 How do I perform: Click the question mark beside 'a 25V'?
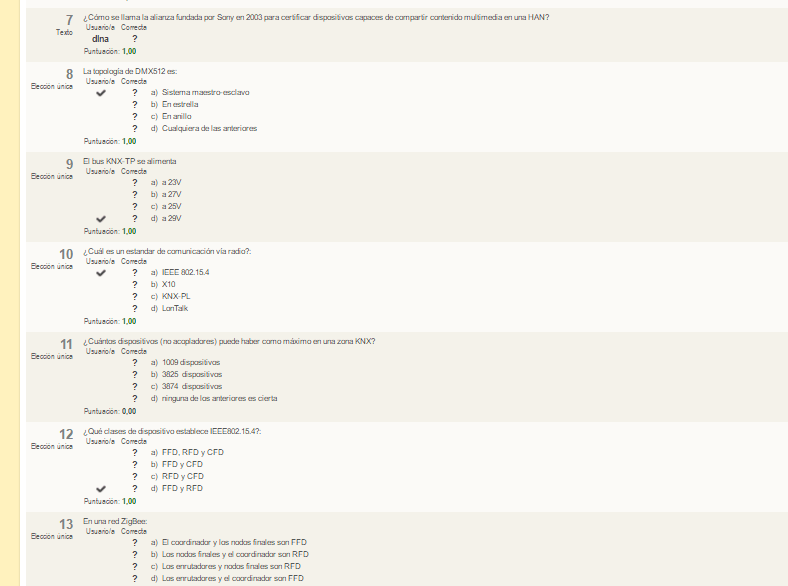[135, 207]
